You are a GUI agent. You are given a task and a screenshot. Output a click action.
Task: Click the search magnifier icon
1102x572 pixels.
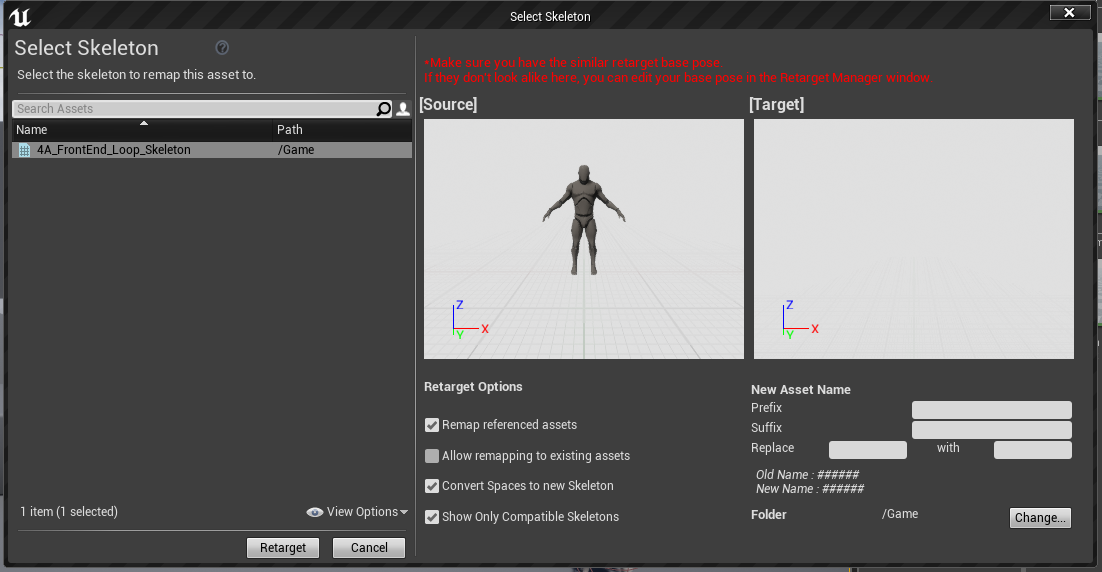383,109
